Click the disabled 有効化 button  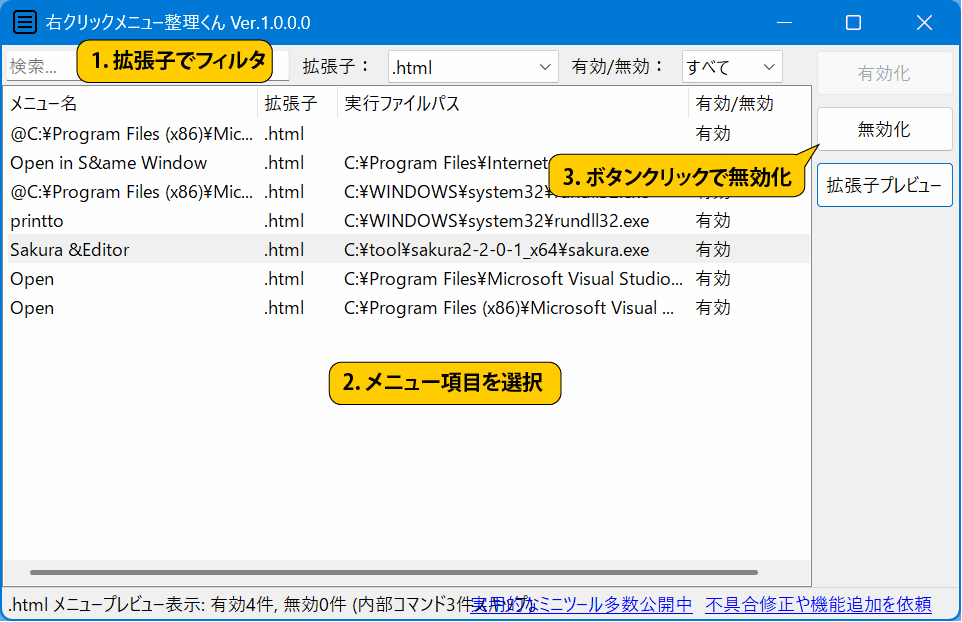(x=884, y=72)
